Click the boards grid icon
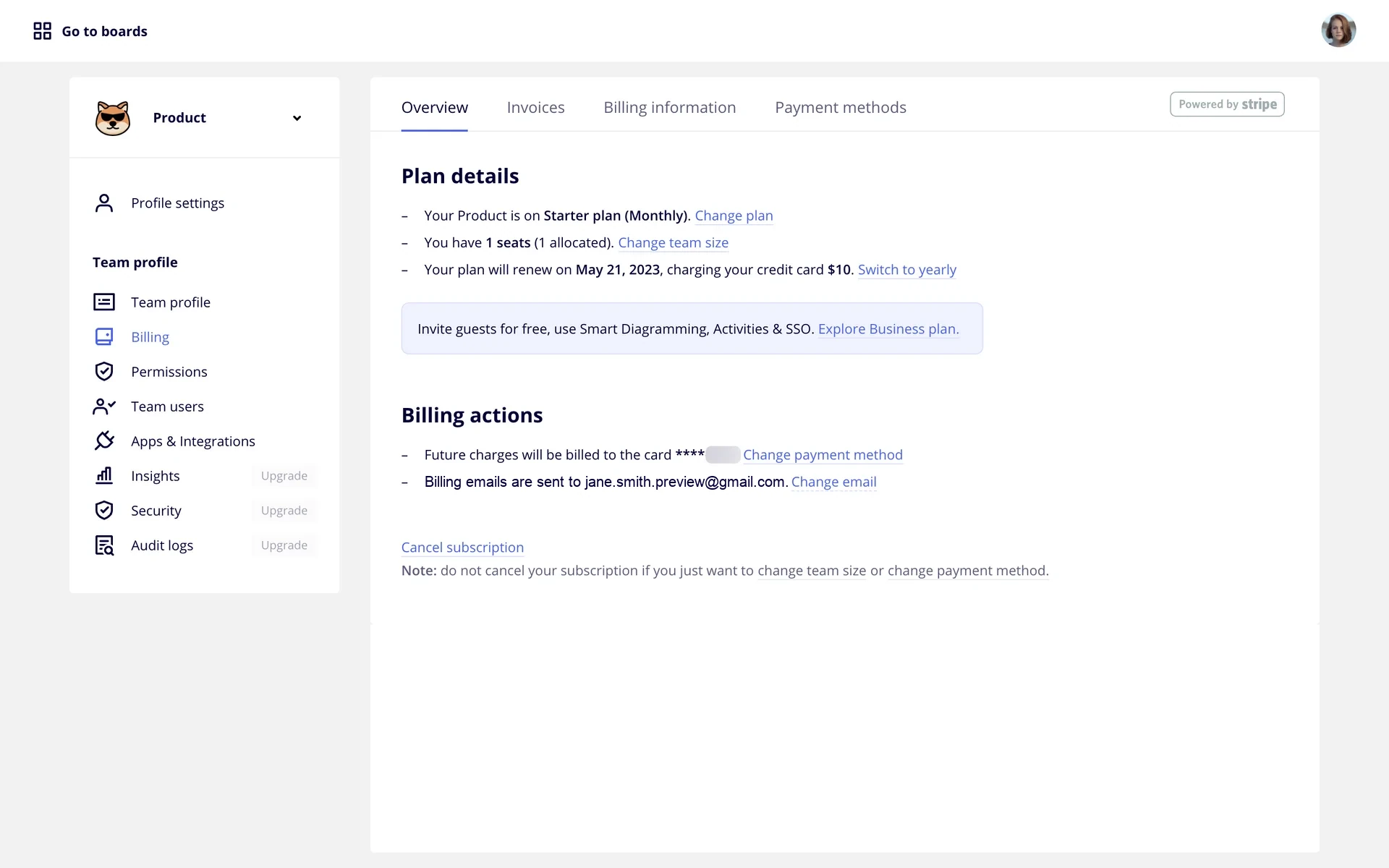This screenshot has width=1389, height=868. pyautogui.click(x=42, y=31)
